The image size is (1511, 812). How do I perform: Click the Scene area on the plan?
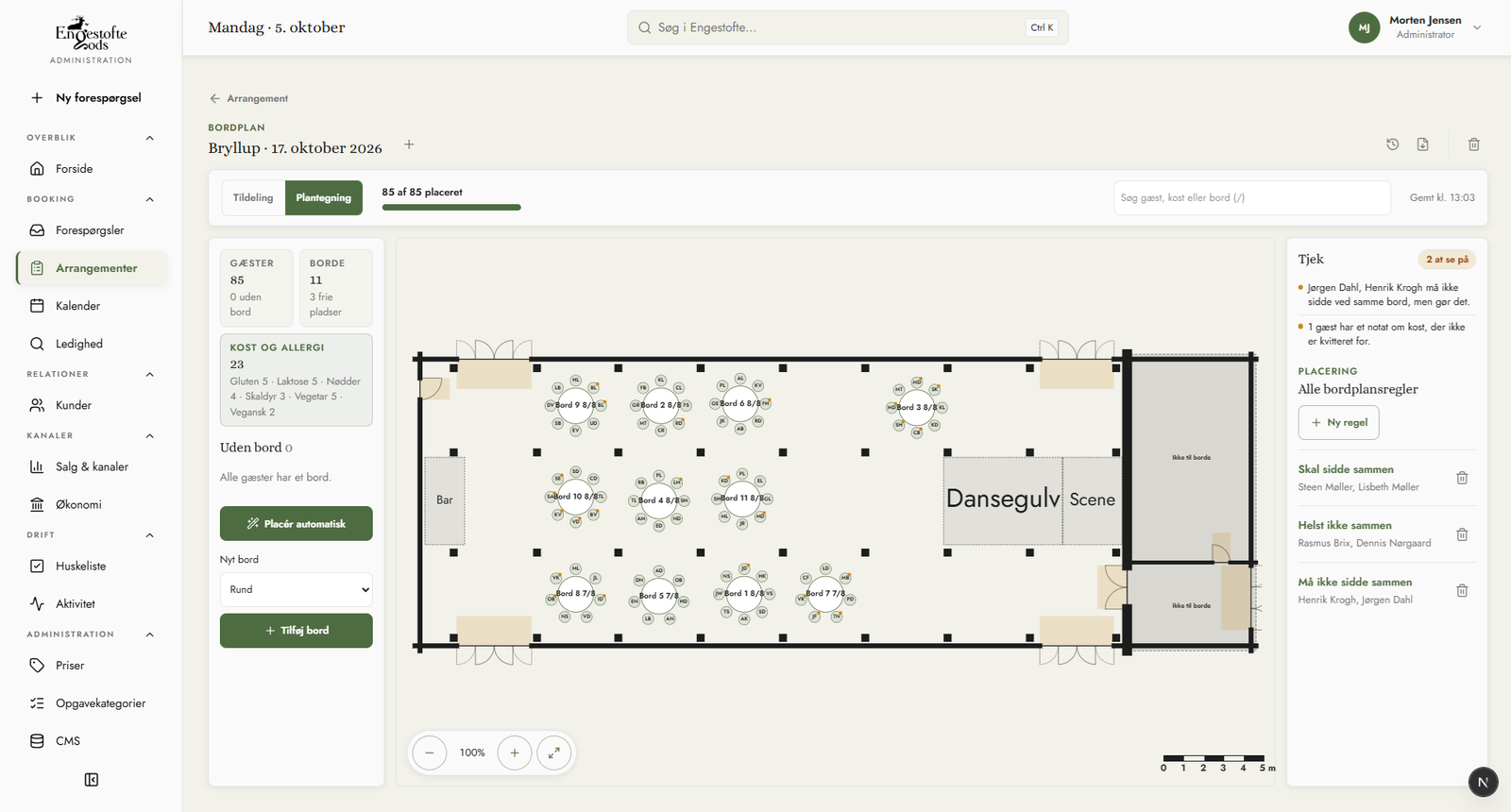1092,499
